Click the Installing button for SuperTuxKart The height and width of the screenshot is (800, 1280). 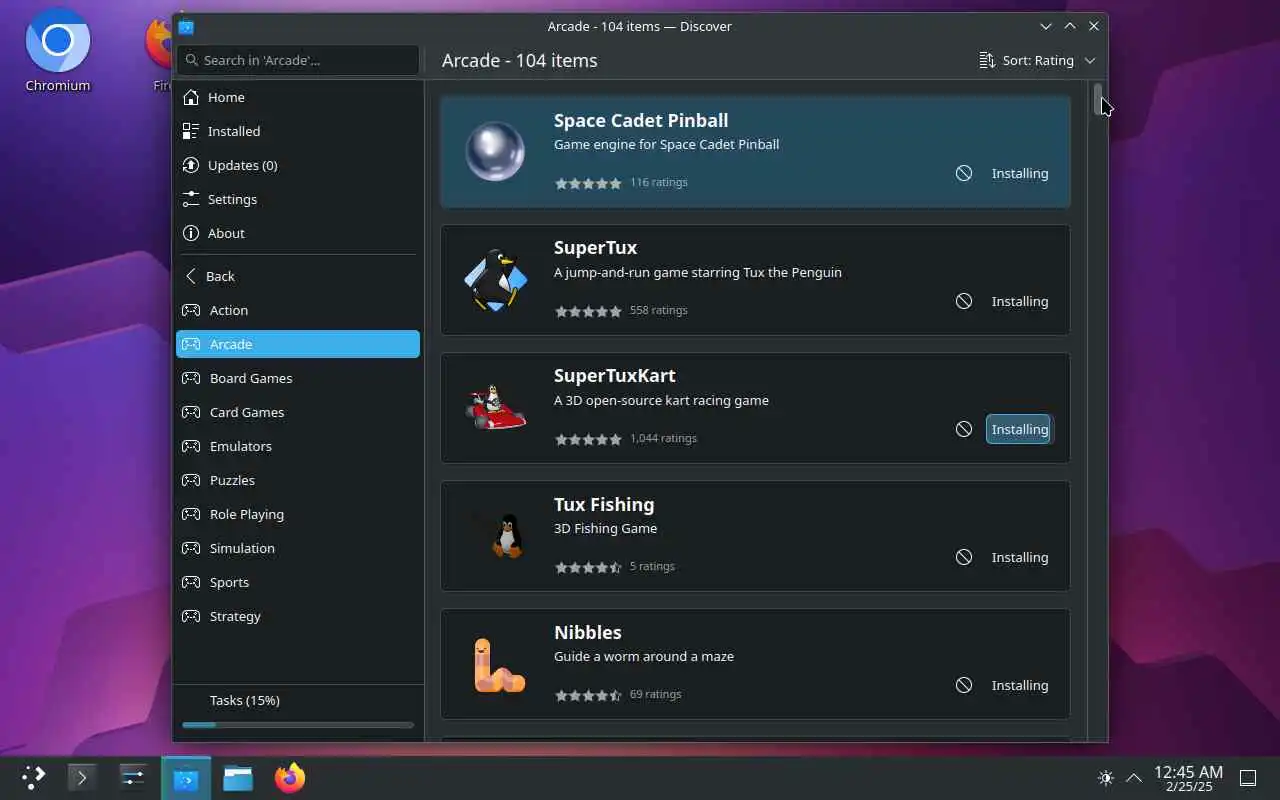[1019, 429]
